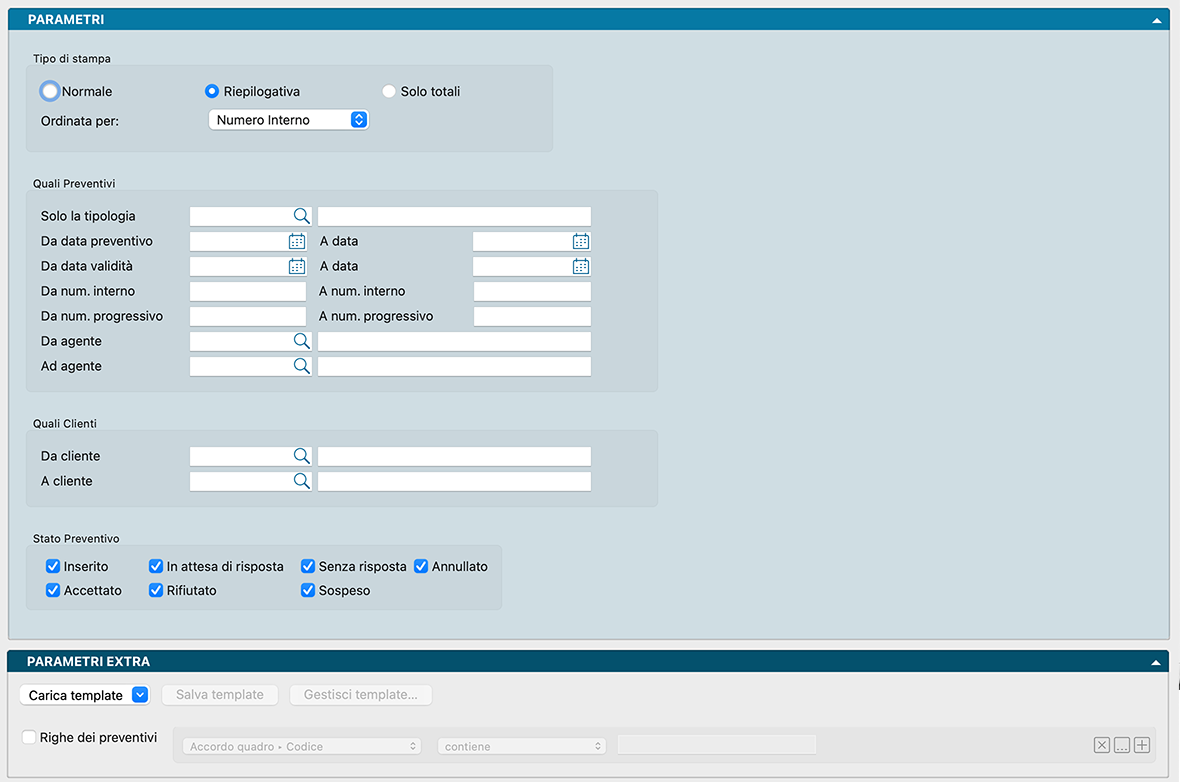
Task: Select the Normale print type
Action: 50,91
